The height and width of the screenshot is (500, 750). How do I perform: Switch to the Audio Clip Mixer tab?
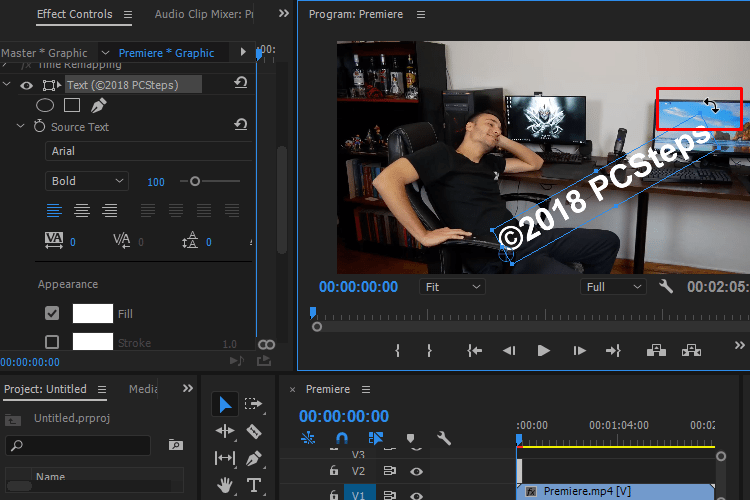(x=204, y=14)
